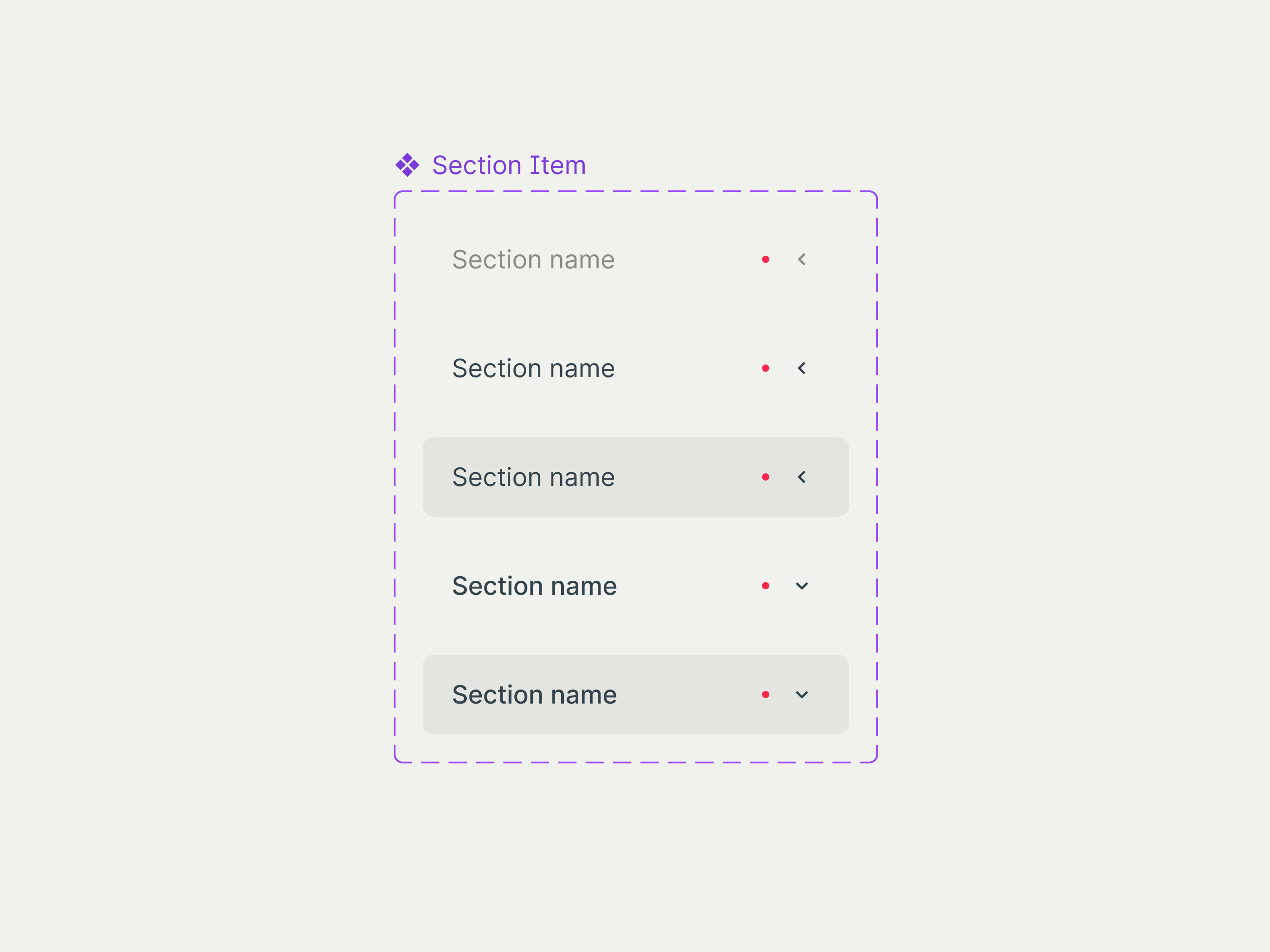Collapse the fourth section using its down chevron

coord(802,585)
